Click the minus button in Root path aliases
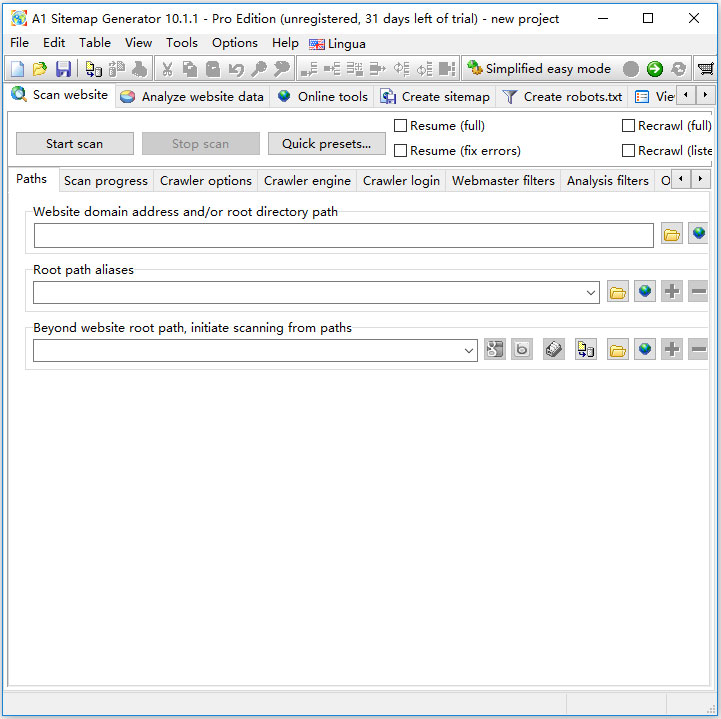This screenshot has height=719, width=721. [x=698, y=291]
